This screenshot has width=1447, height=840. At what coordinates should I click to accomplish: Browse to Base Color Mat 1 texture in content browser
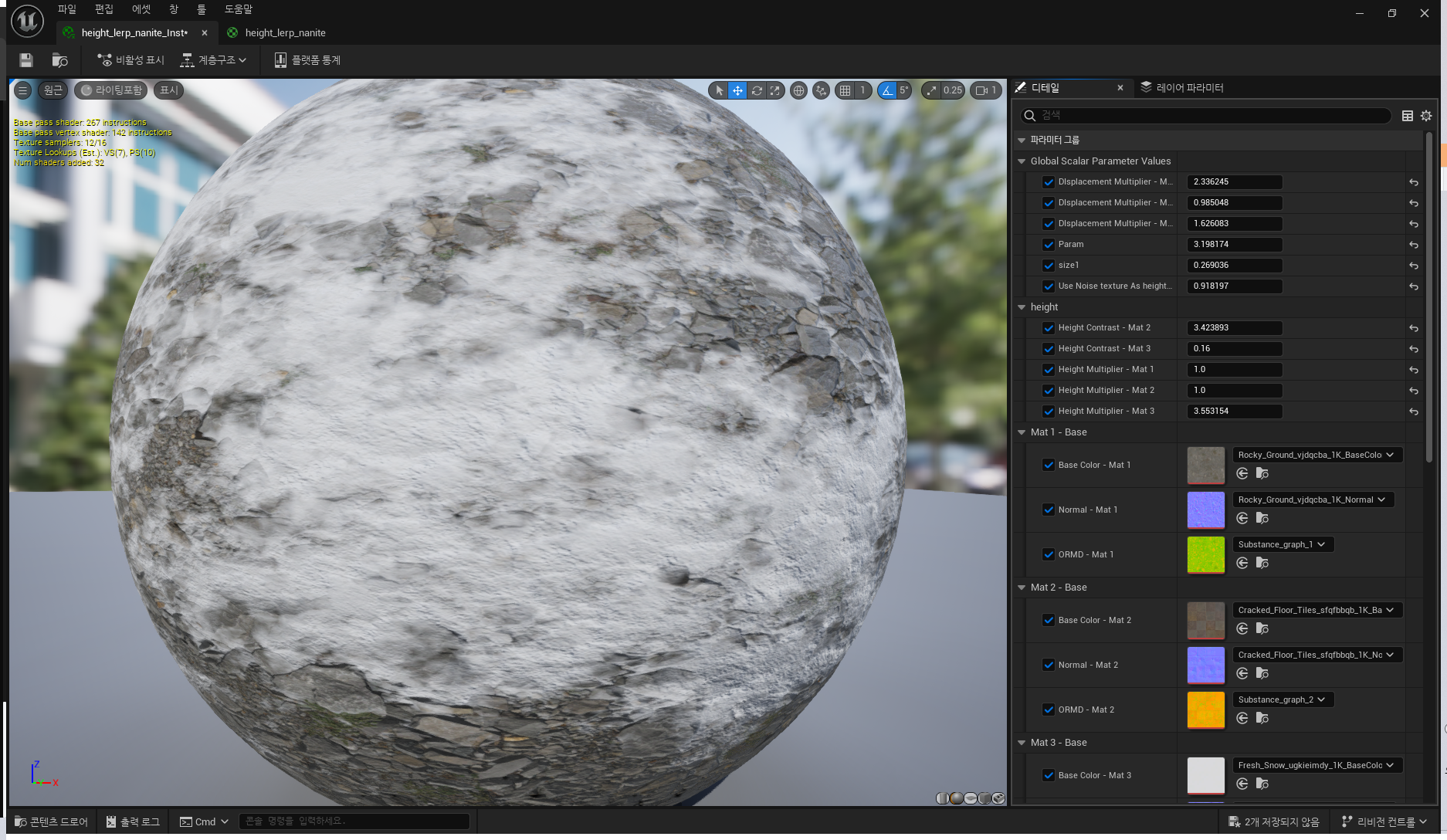[1262, 473]
